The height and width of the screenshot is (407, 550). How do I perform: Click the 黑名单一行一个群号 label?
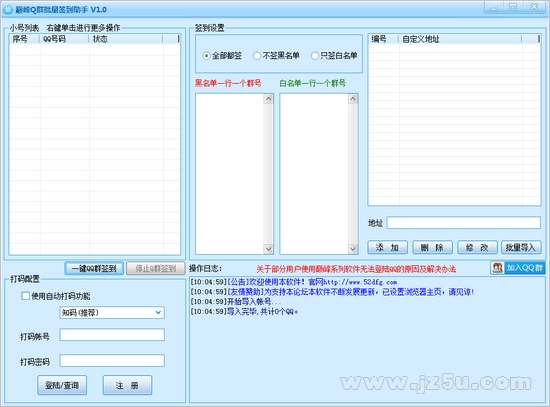tap(228, 83)
